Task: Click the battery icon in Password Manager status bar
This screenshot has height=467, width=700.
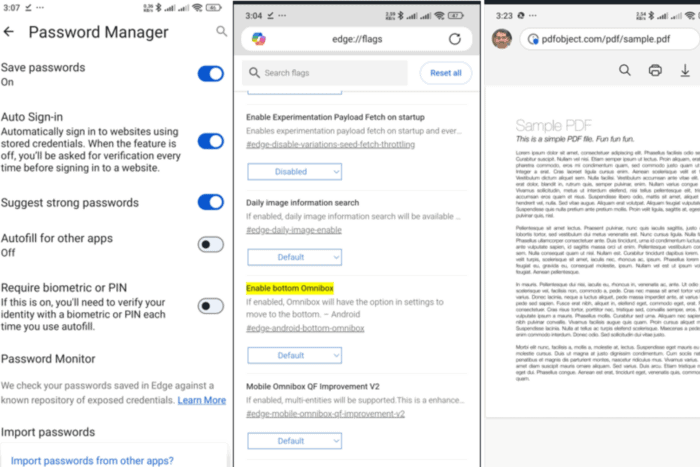Action: point(214,8)
